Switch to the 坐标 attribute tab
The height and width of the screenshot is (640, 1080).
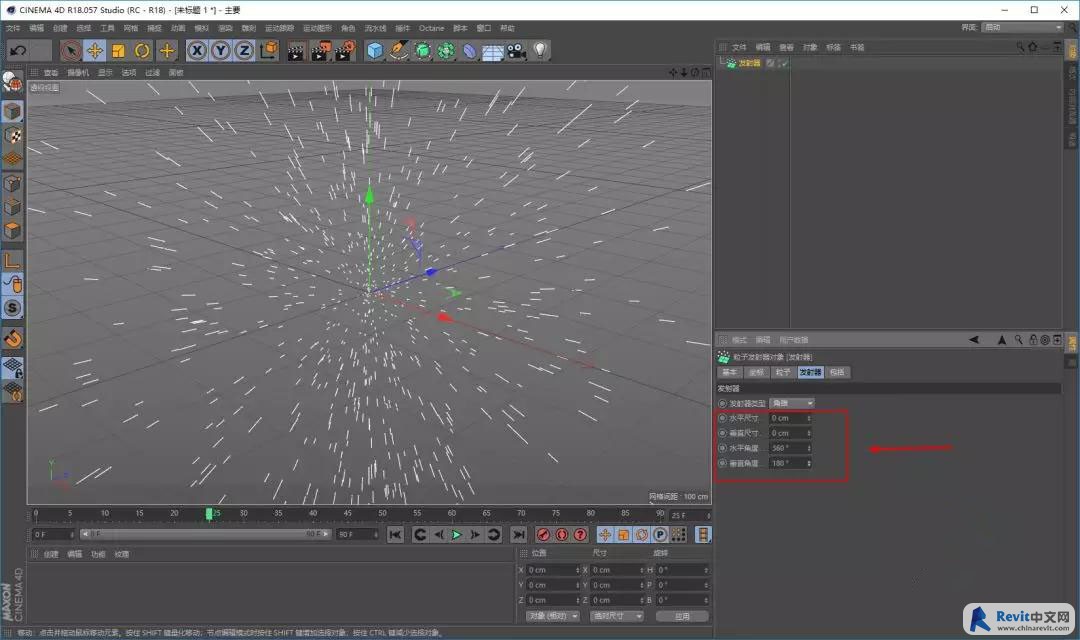point(756,373)
